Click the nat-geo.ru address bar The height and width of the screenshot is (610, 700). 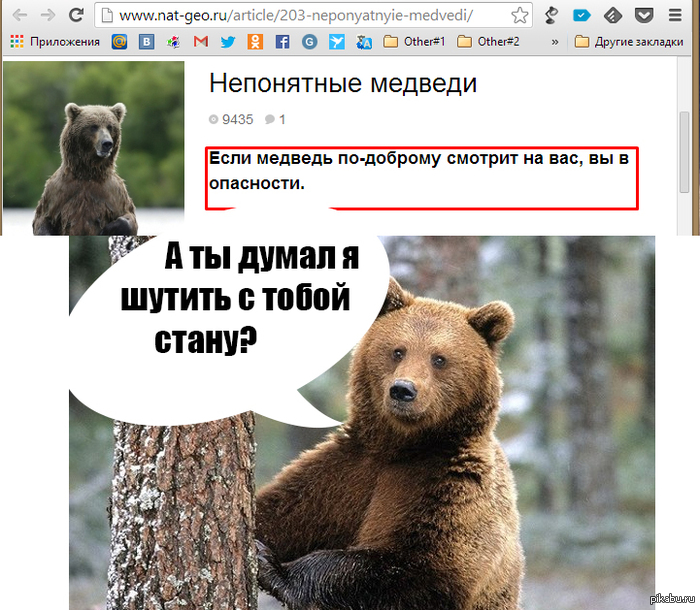[x=300, y=16]
